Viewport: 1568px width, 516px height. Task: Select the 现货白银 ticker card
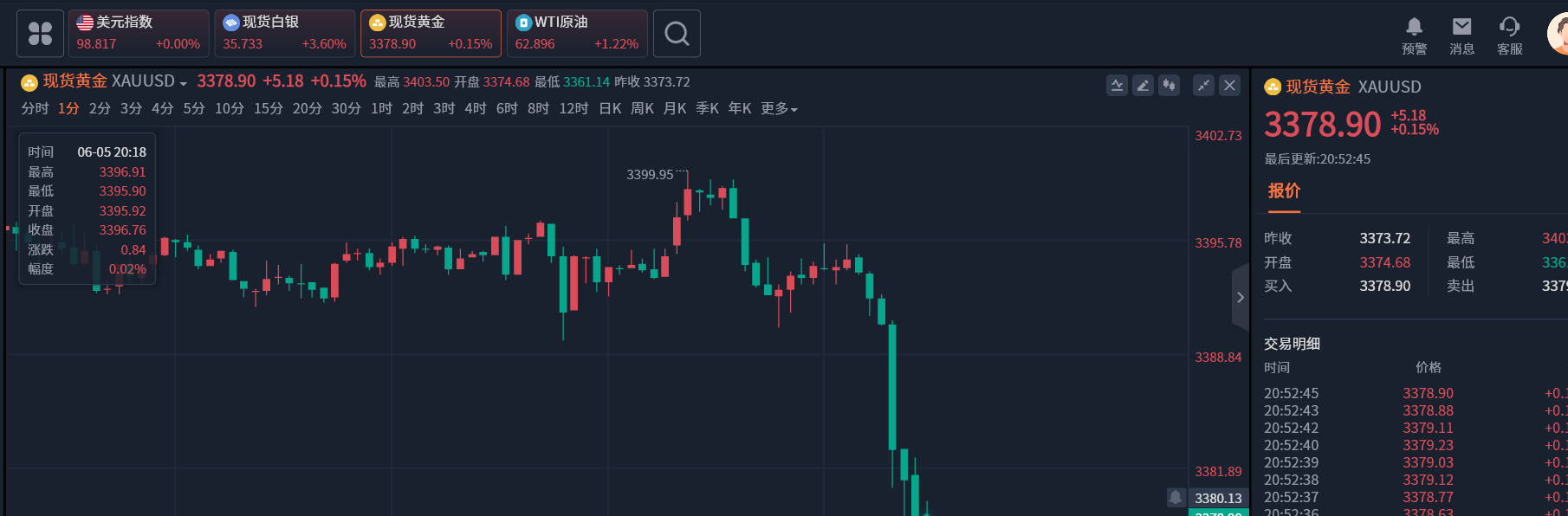[x=284, y=34]
